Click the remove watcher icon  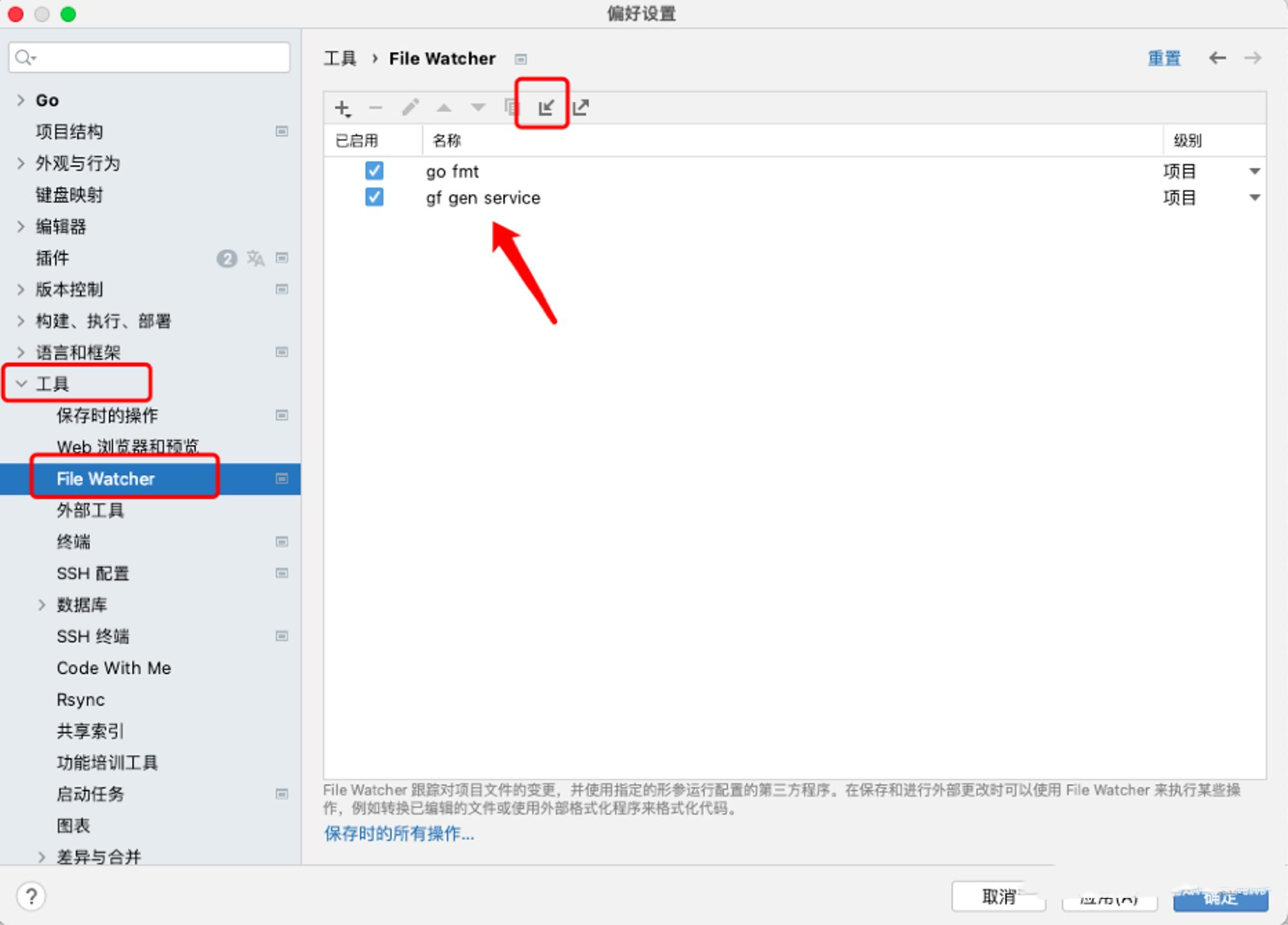(x=375, y=108)
